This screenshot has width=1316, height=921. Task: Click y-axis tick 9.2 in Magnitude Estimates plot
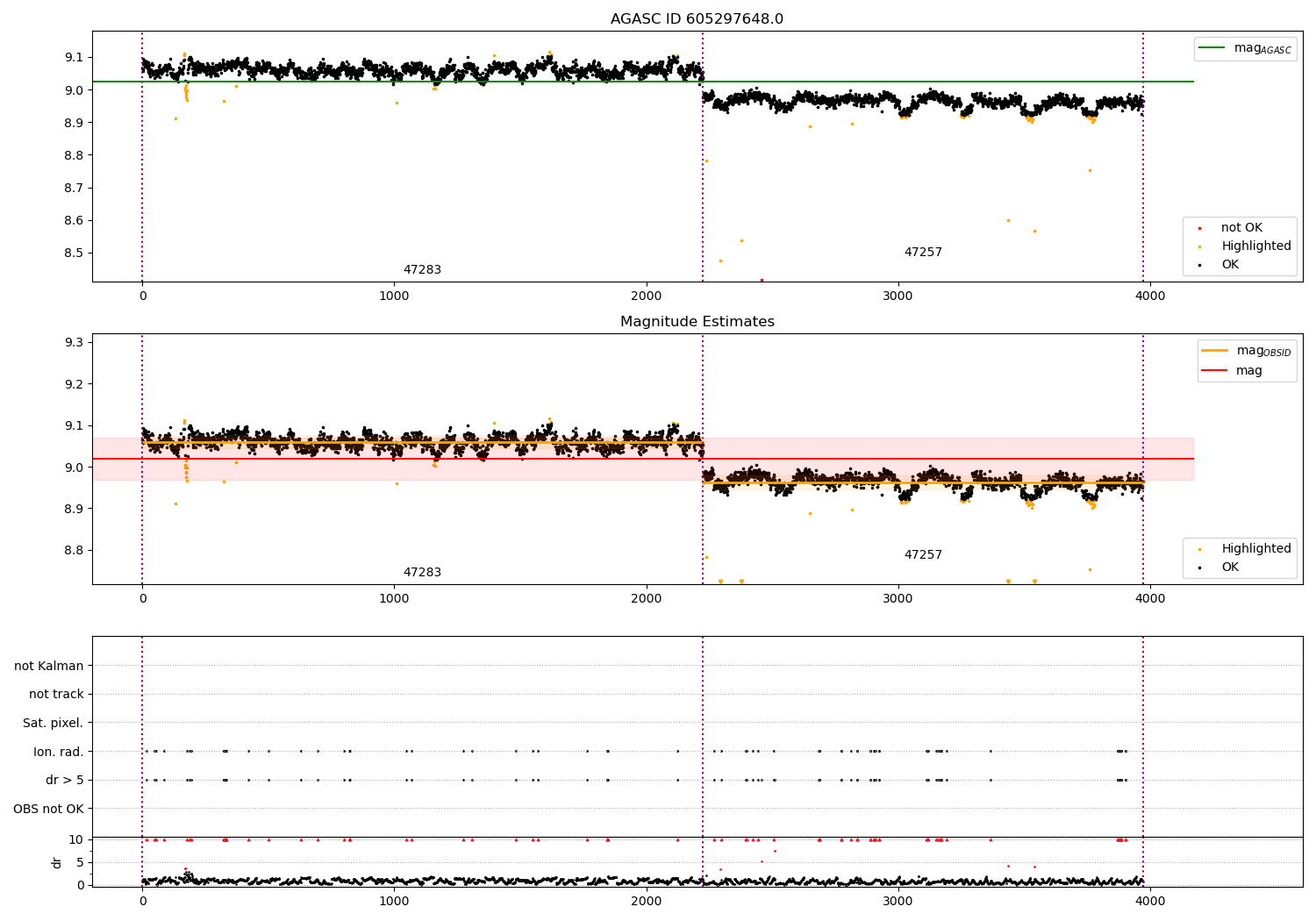pos(74,384)
